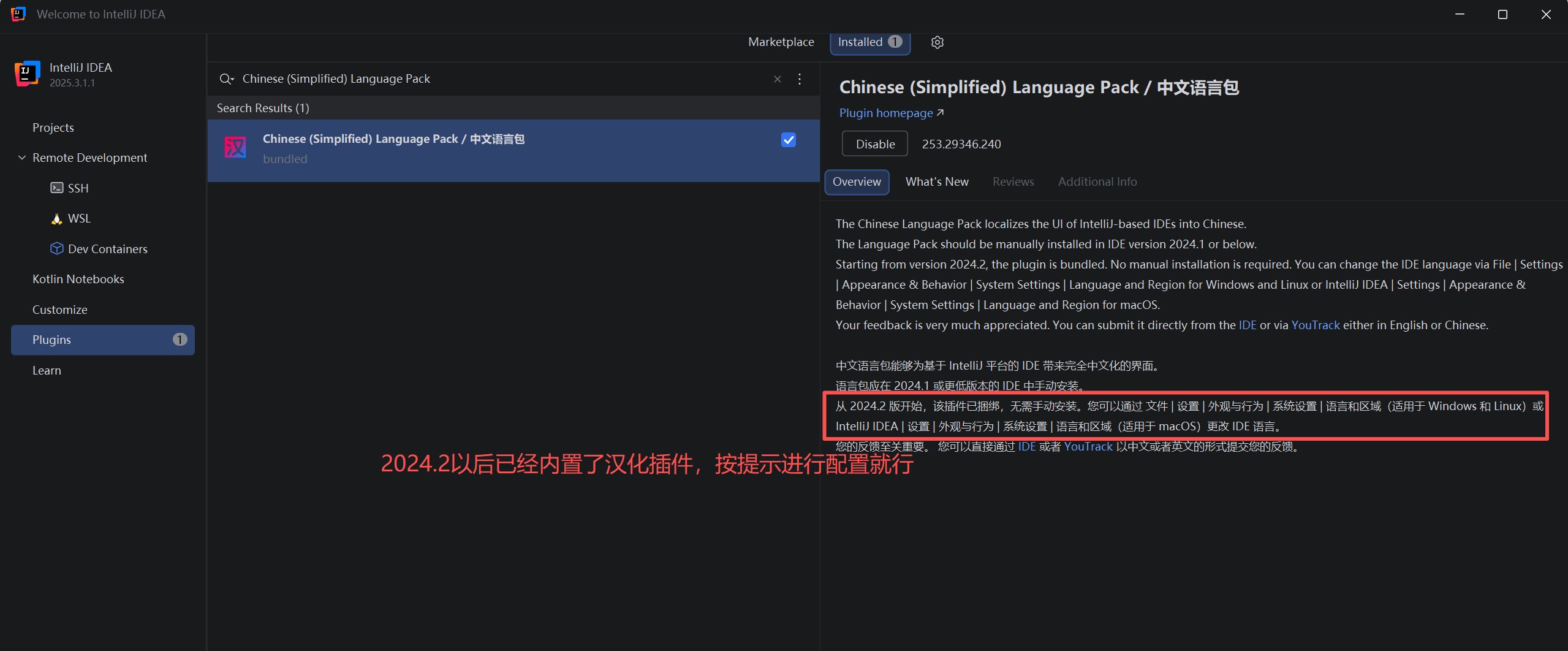The image size is (1568, 651).
Task: Collapse the Remote Development tree node
Action: (22, 158)
